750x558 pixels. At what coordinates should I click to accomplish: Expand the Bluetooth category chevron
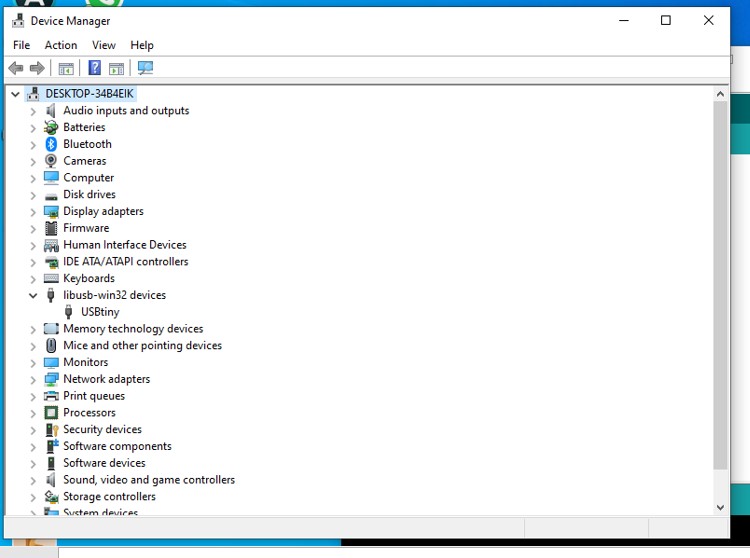(33, 145)
